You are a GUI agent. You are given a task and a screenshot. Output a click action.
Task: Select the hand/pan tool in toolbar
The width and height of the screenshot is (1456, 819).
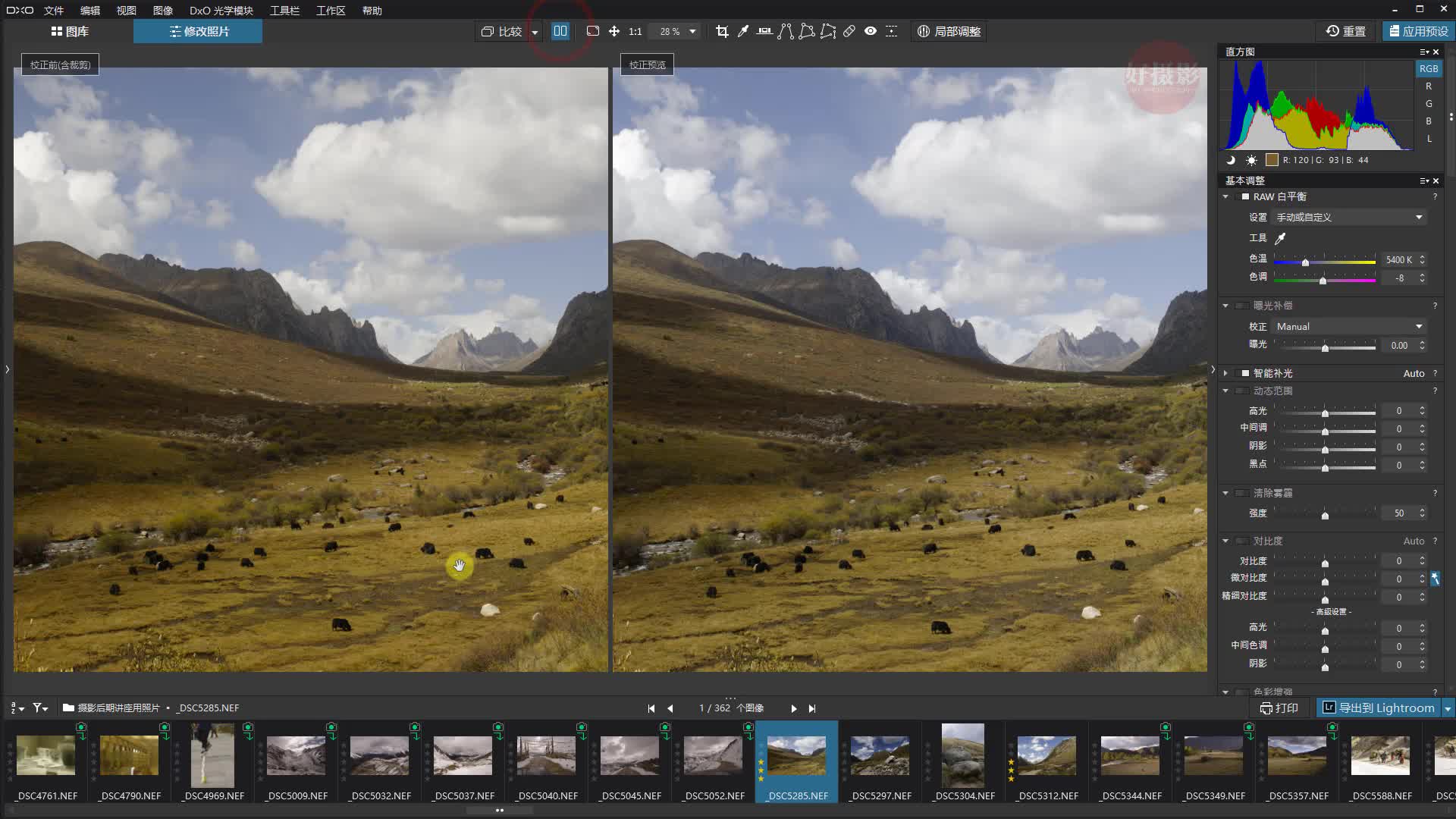(x=613, y=31)
